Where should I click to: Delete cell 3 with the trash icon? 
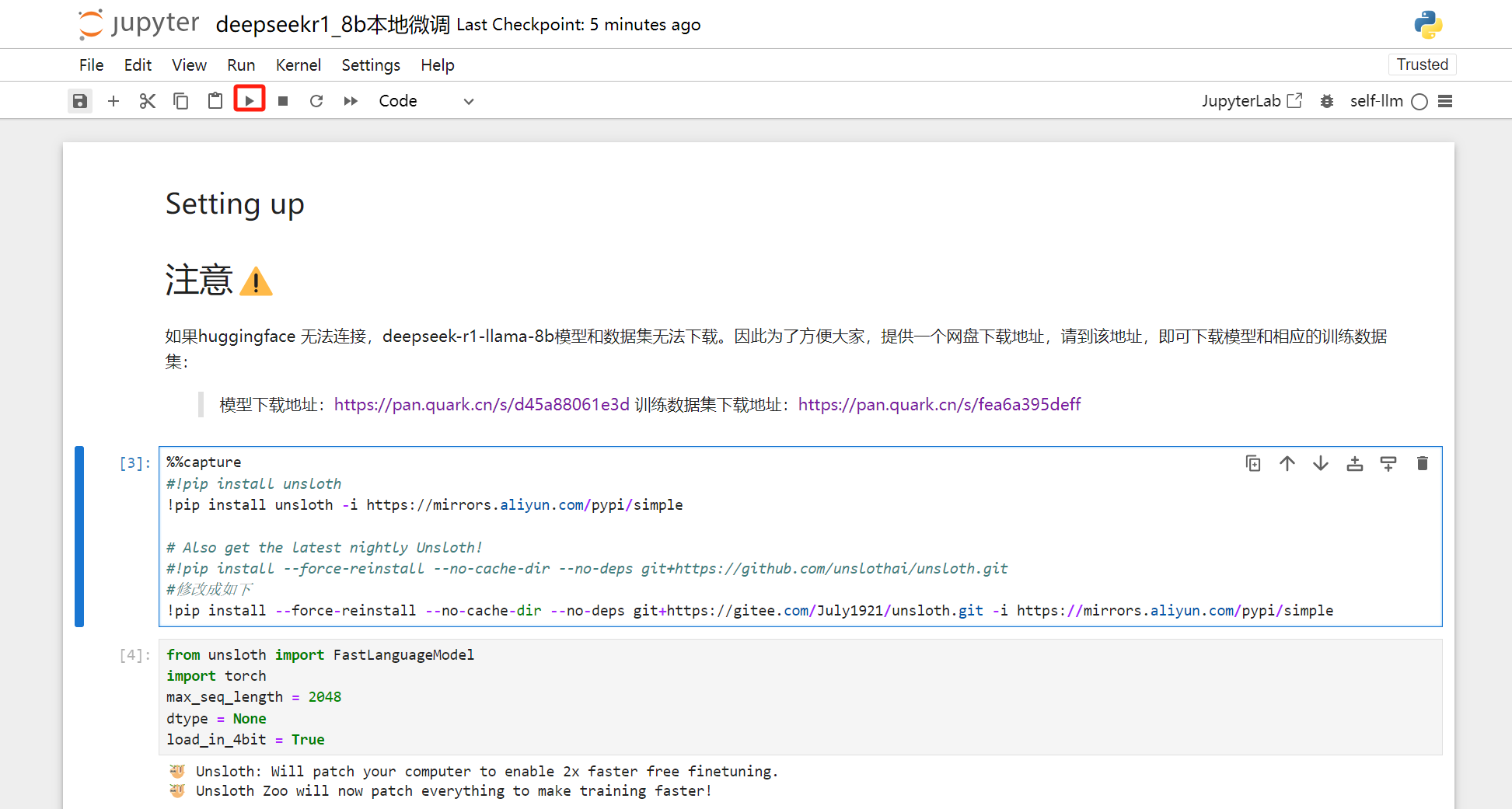1423,464
